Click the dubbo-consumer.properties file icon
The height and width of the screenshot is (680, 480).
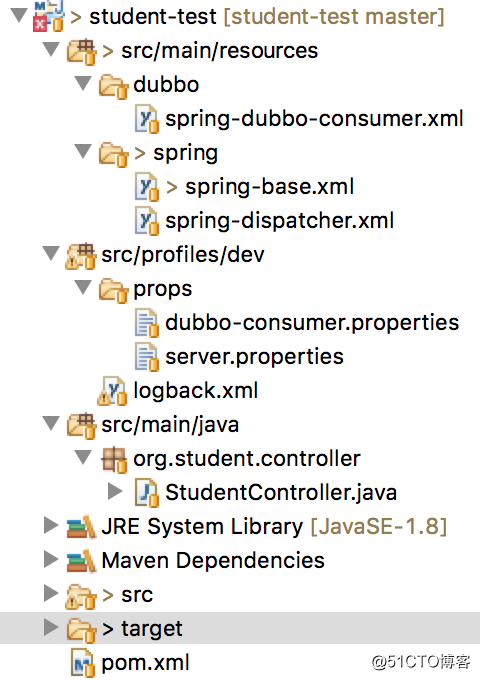coord(147,323)
